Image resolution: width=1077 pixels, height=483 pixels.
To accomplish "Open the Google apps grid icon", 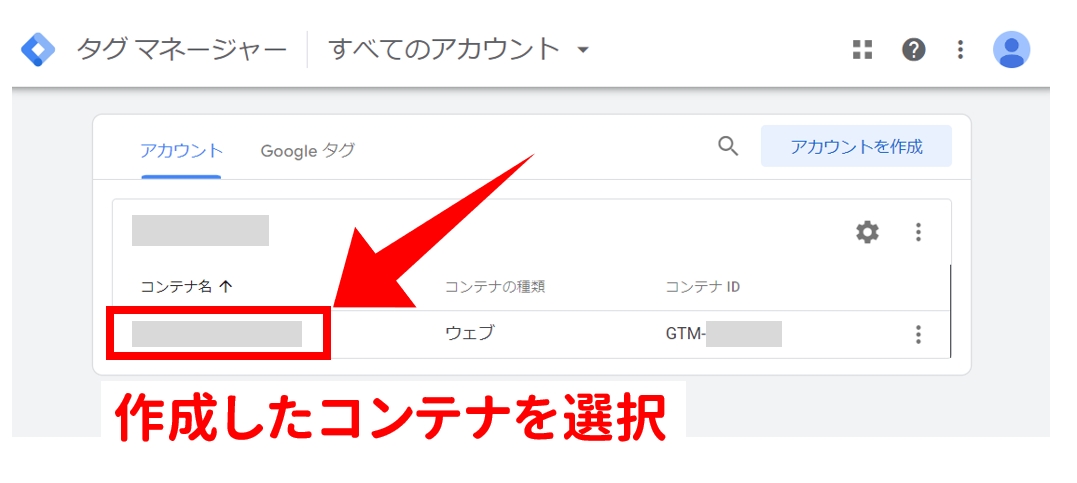I will point(862,49).
